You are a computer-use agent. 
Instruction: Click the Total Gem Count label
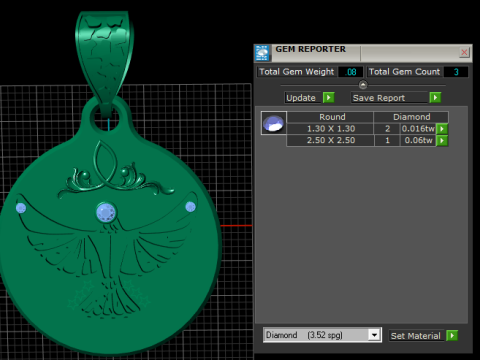[404, 72]
